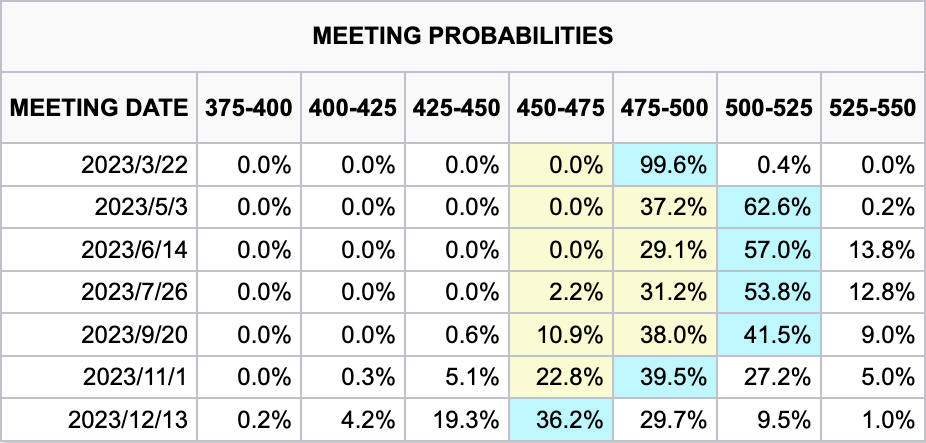
Task: Click the MEETING DATE column header
Action: [99, 107]
